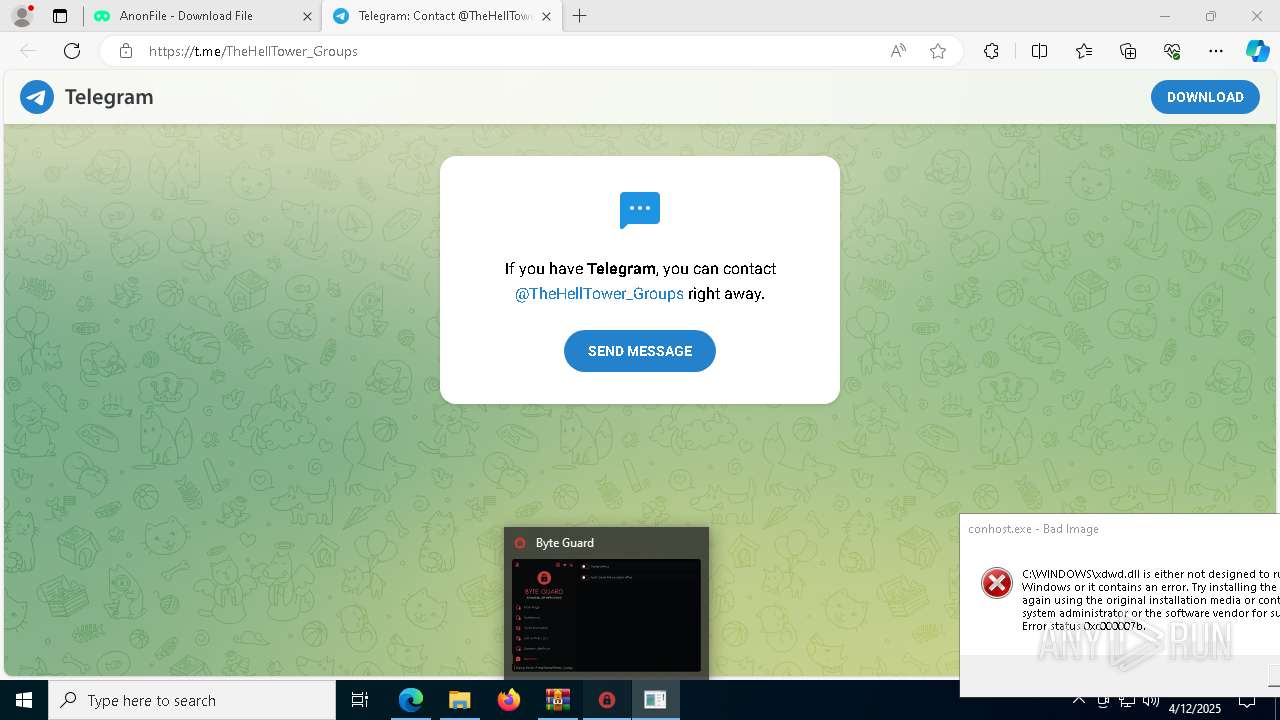Click the DOWNLOAD button
Screen dimensions: 1280x720
click(1205, 97)
